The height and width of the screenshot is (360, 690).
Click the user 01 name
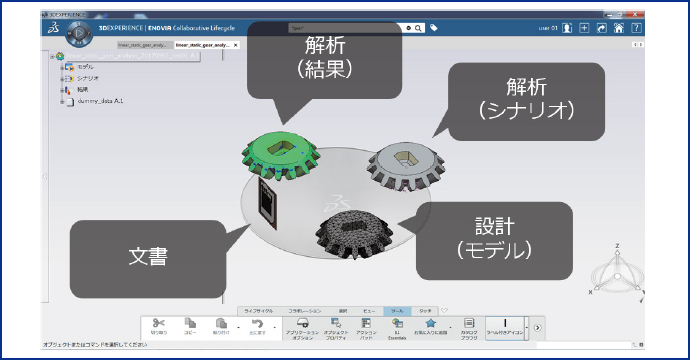[x=548, y=28]
